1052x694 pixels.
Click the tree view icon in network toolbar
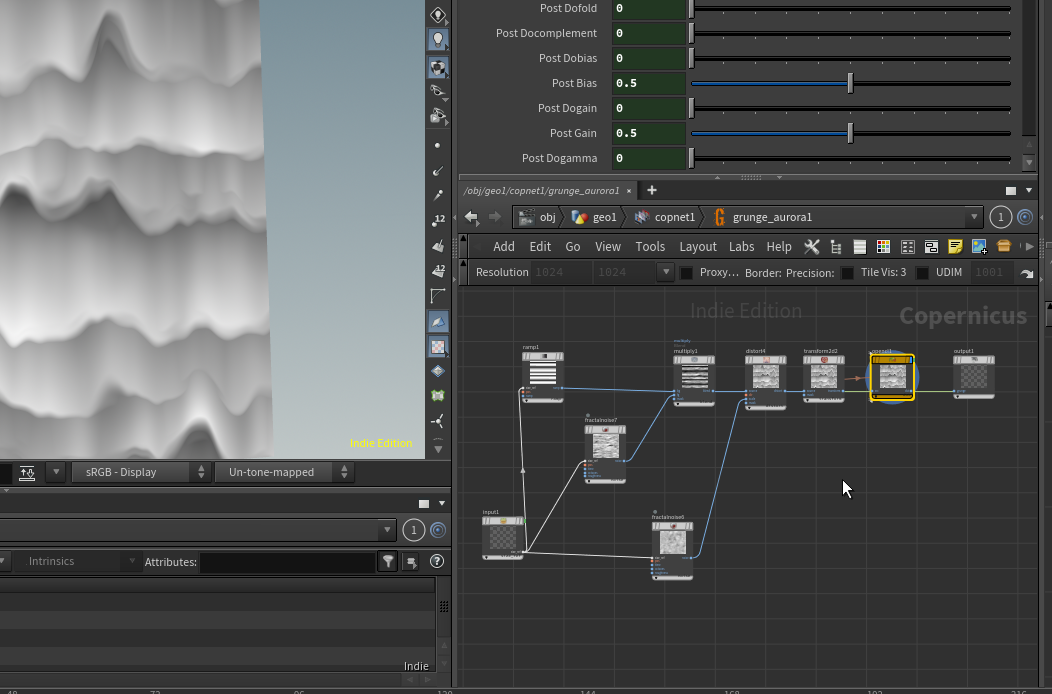click(x=835, y=247)
